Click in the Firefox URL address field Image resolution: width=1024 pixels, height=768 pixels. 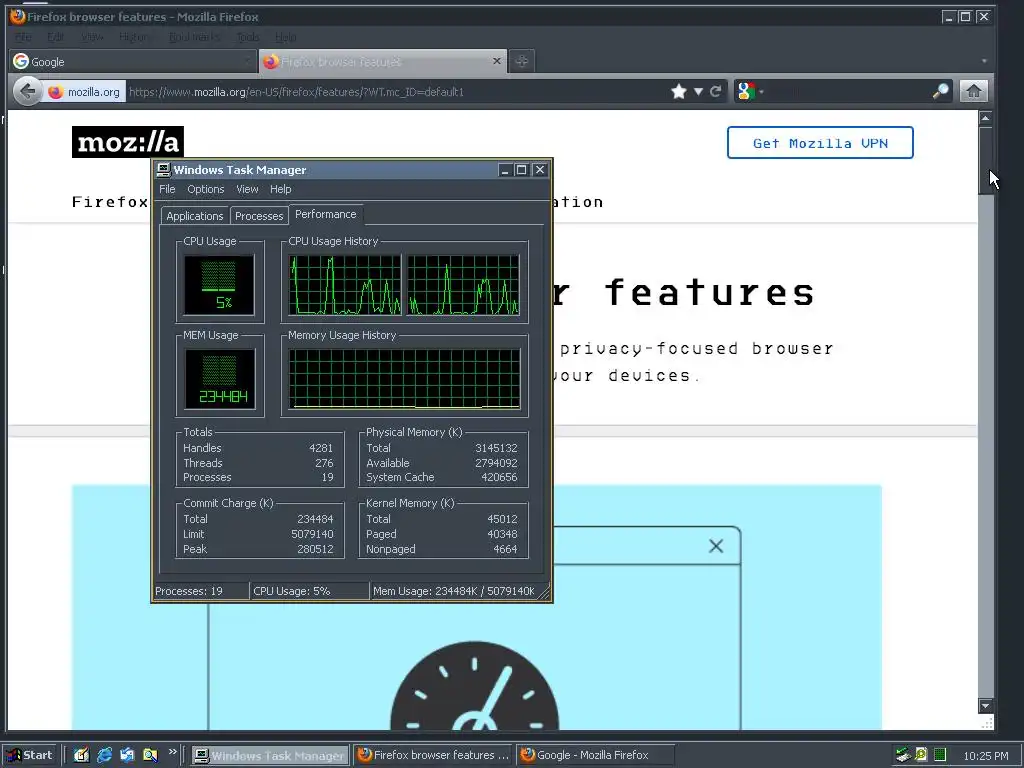tap(396, 92)
